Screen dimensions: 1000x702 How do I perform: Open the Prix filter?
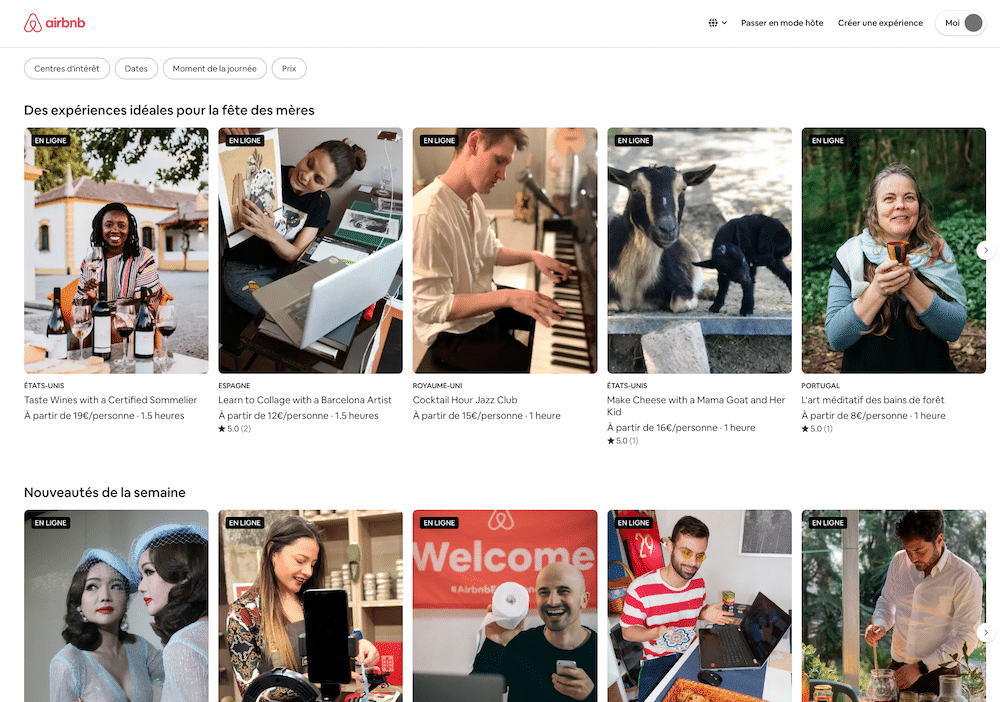coord(289,69)
